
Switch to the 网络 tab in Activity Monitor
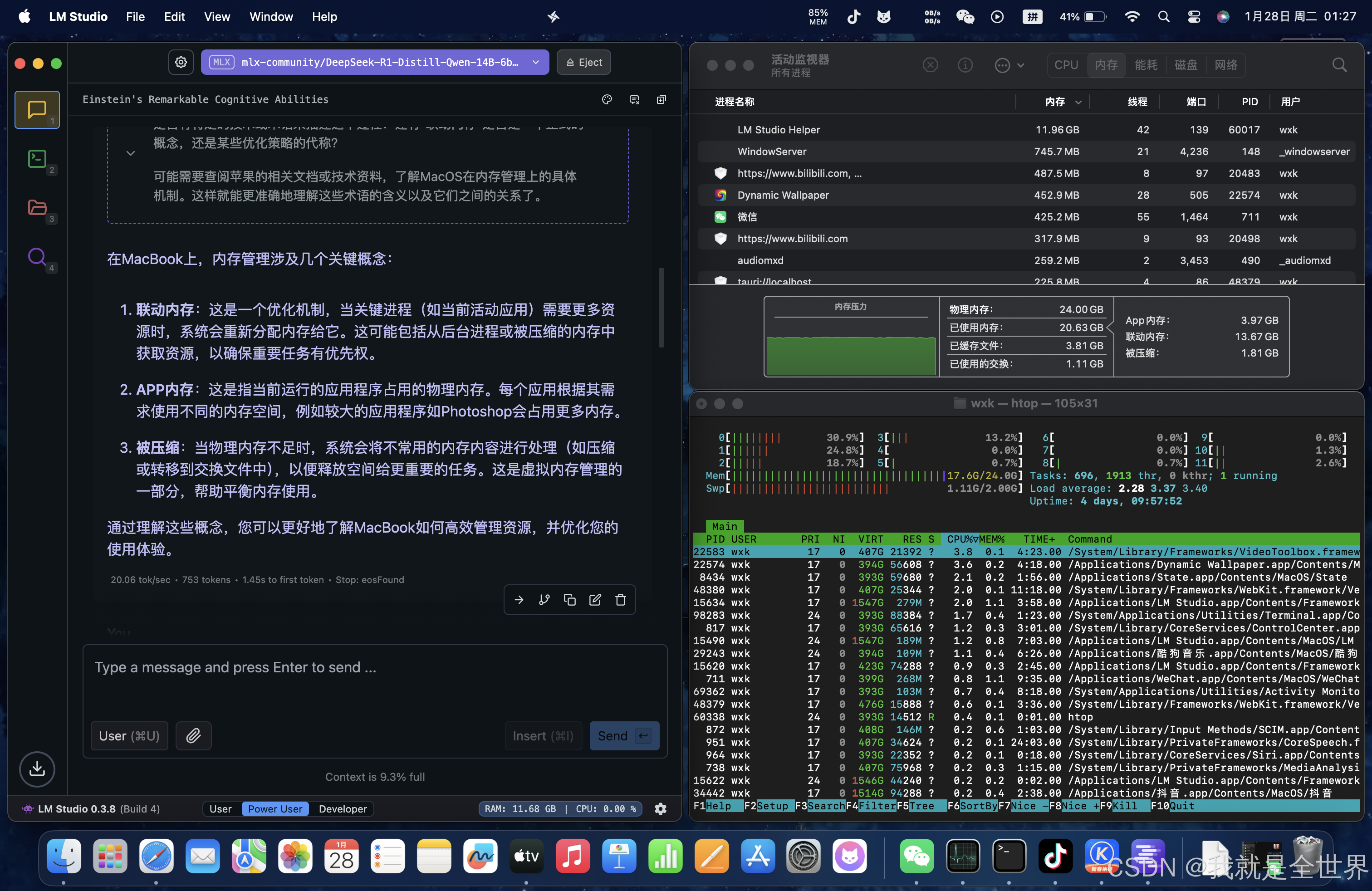[x=1227, y=64]
